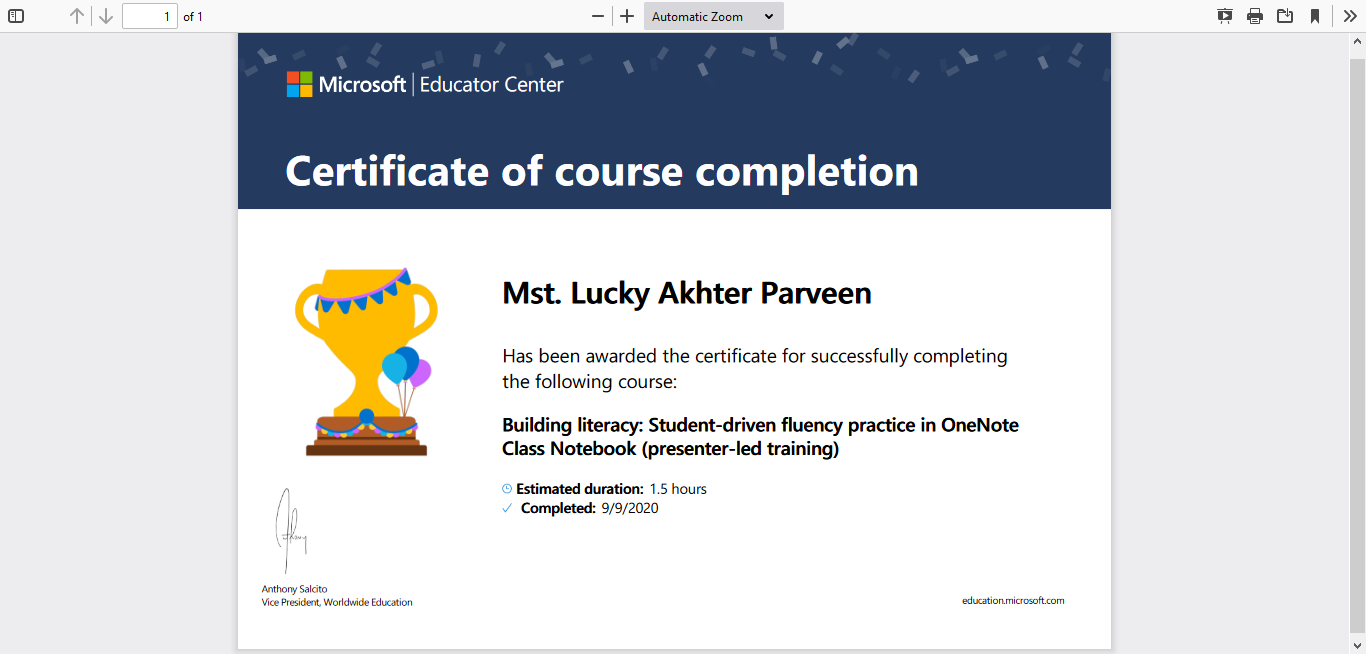Click the clock icon beside Estimated duration
Viewport: 1366px width, 654px height.
[x=507, y=489]
